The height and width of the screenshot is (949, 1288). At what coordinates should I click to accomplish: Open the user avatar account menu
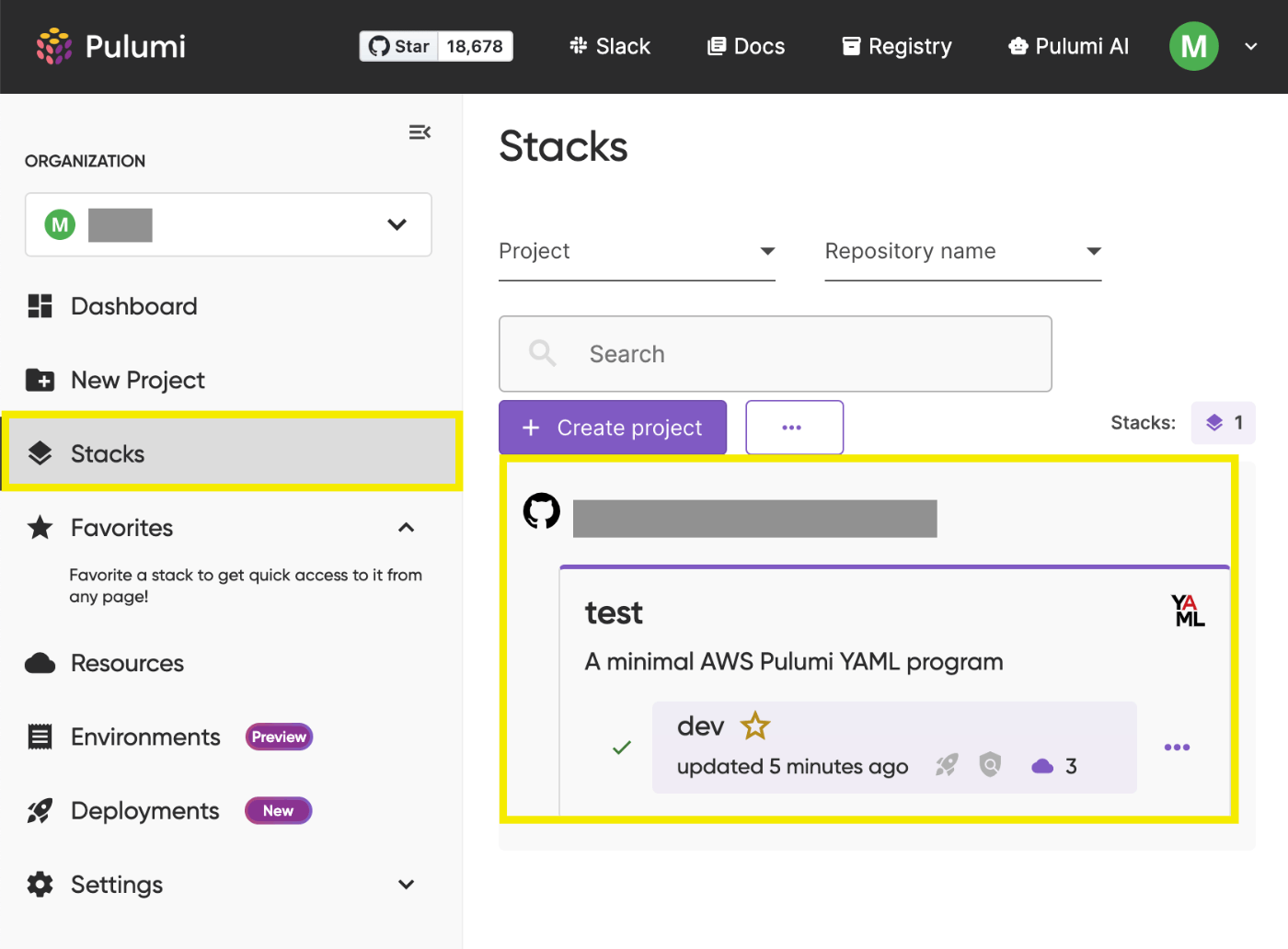coord(1194,46)
